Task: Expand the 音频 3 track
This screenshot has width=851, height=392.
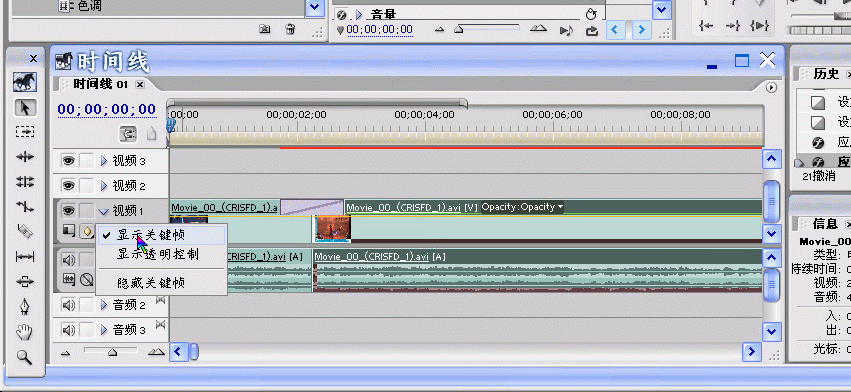Action: tap(104, 330)
